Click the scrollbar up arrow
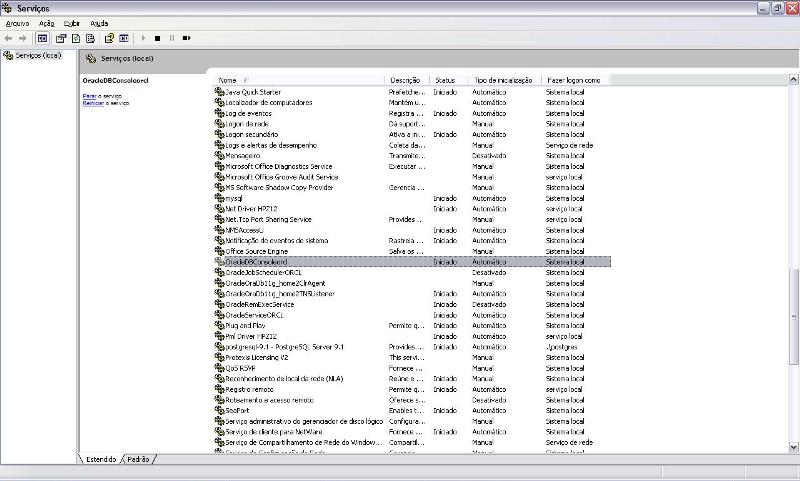The height and width of the screenshot is (481, 800). coord(793,79)
